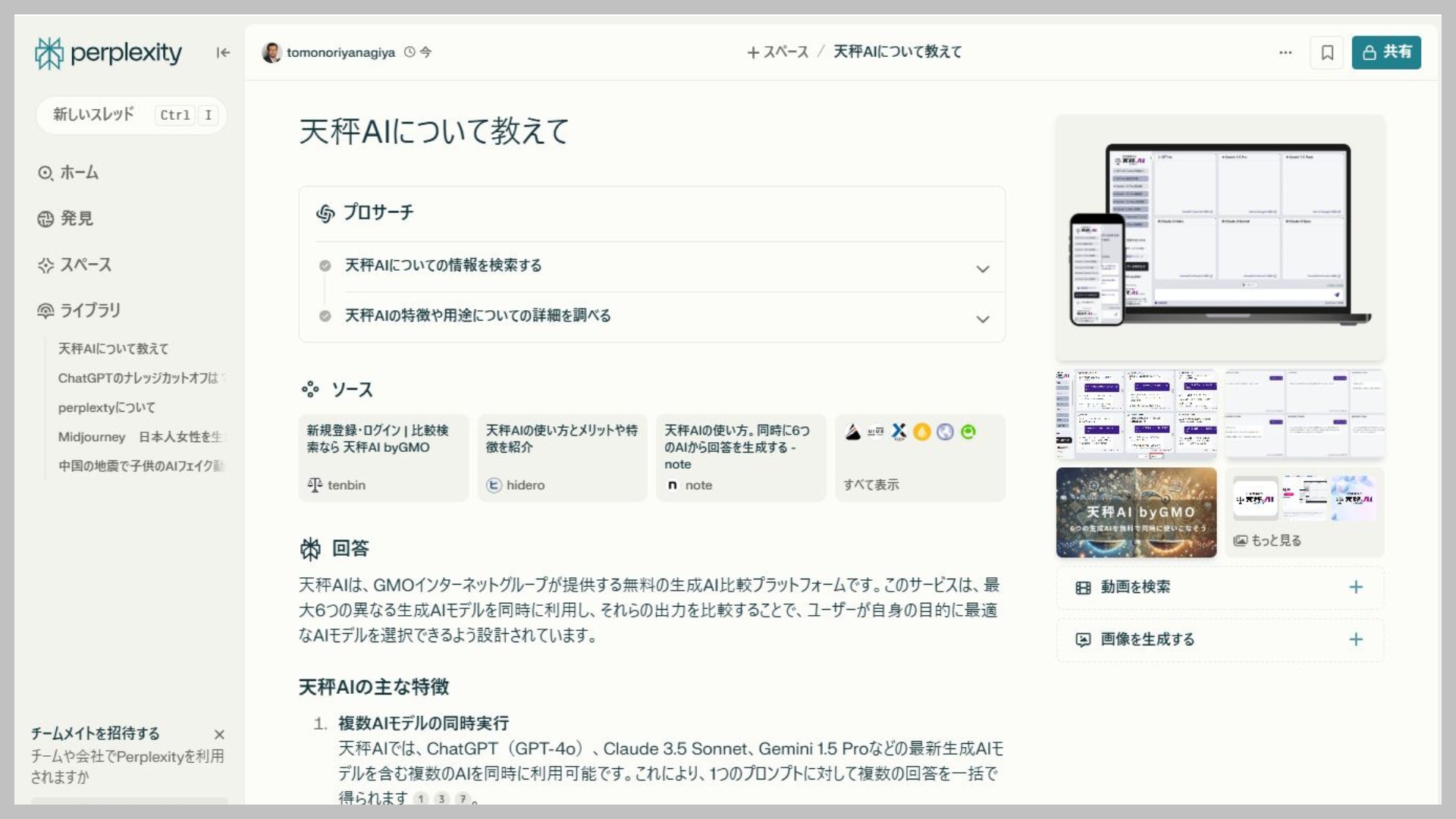Open the スペース icon in the sidebar
This screenshot has width=1456, height=819.
click(44, 265)
